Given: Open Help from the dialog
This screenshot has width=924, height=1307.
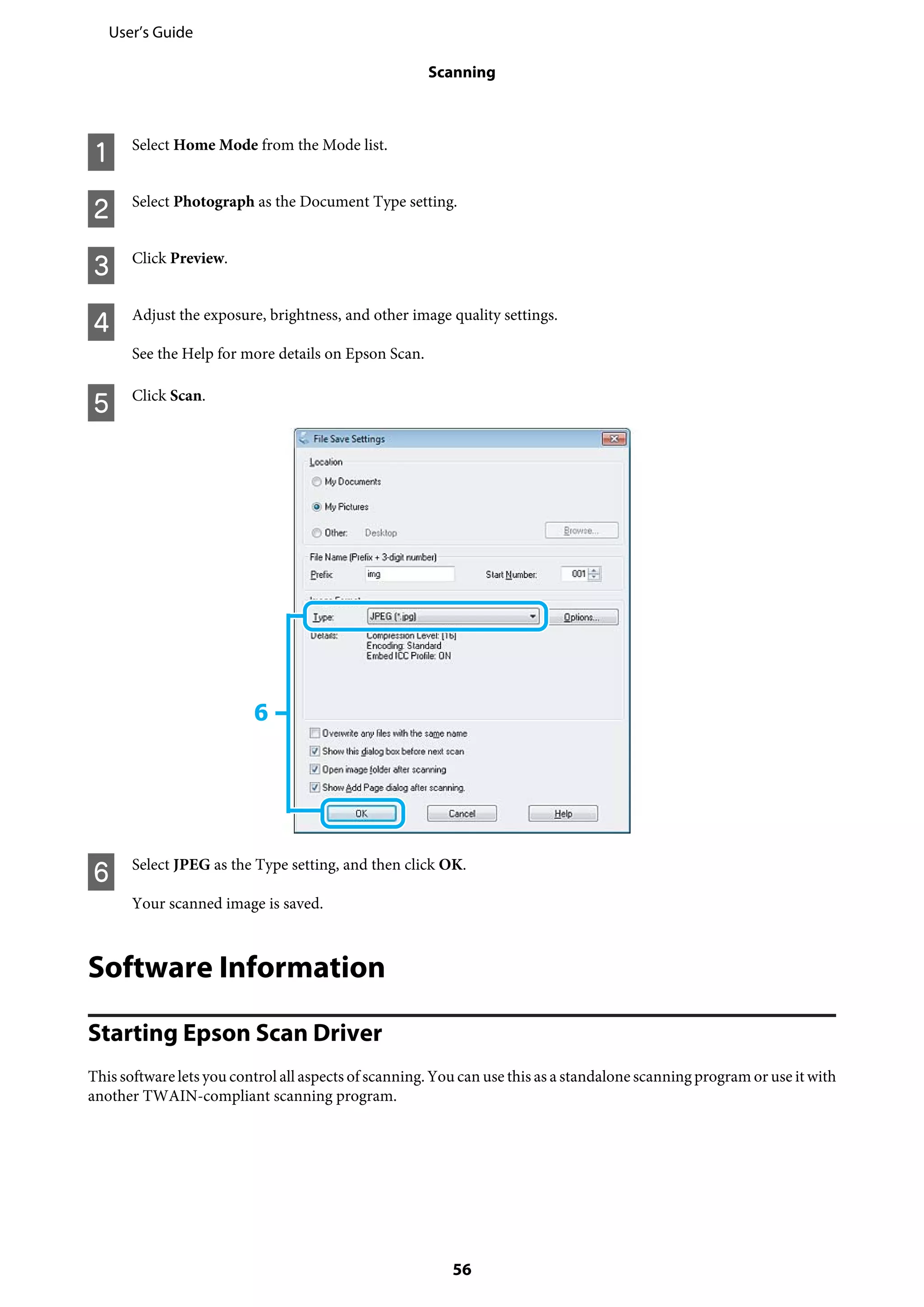Looking at the screenshot, I should [x=563, y=813].
